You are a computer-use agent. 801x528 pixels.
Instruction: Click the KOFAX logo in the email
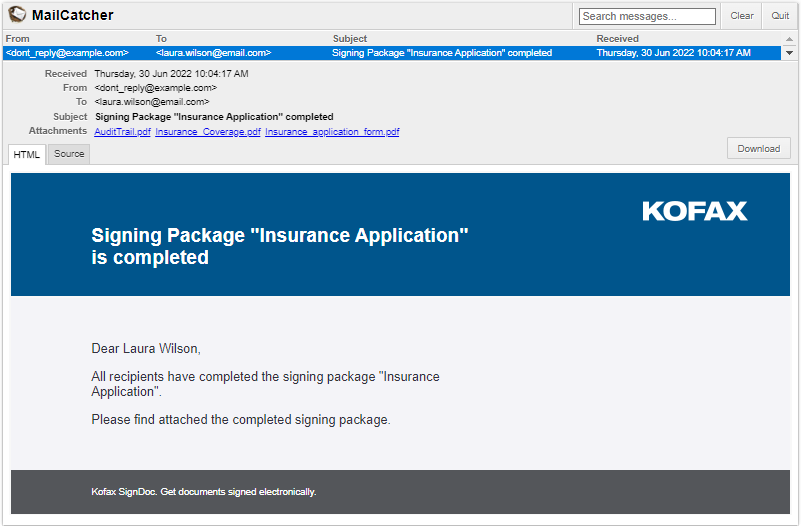694,211
